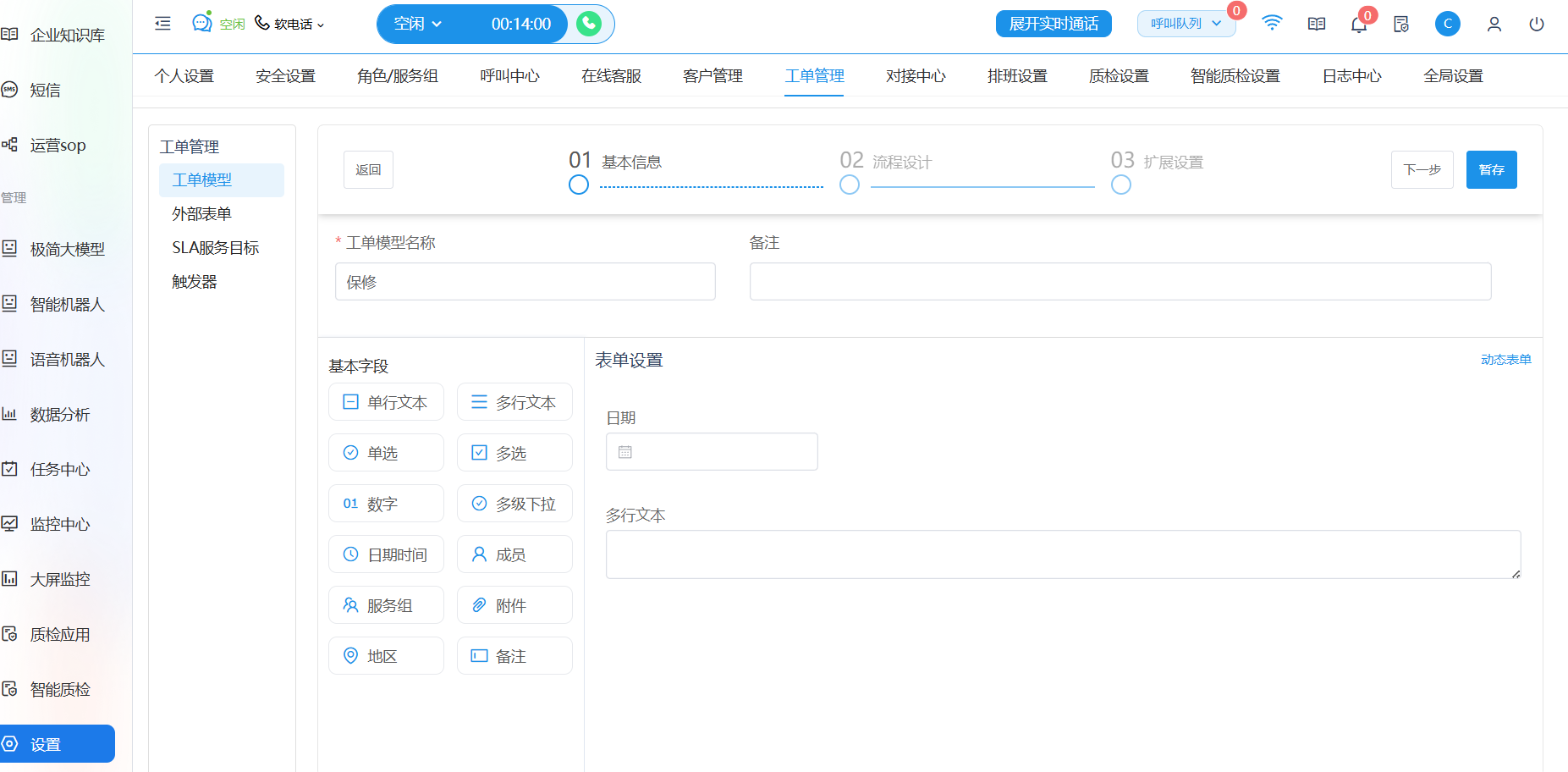Viewport: 1568px width, 772px height.
Task: Open 短信 in sidebar
Action: coord(58,90)
